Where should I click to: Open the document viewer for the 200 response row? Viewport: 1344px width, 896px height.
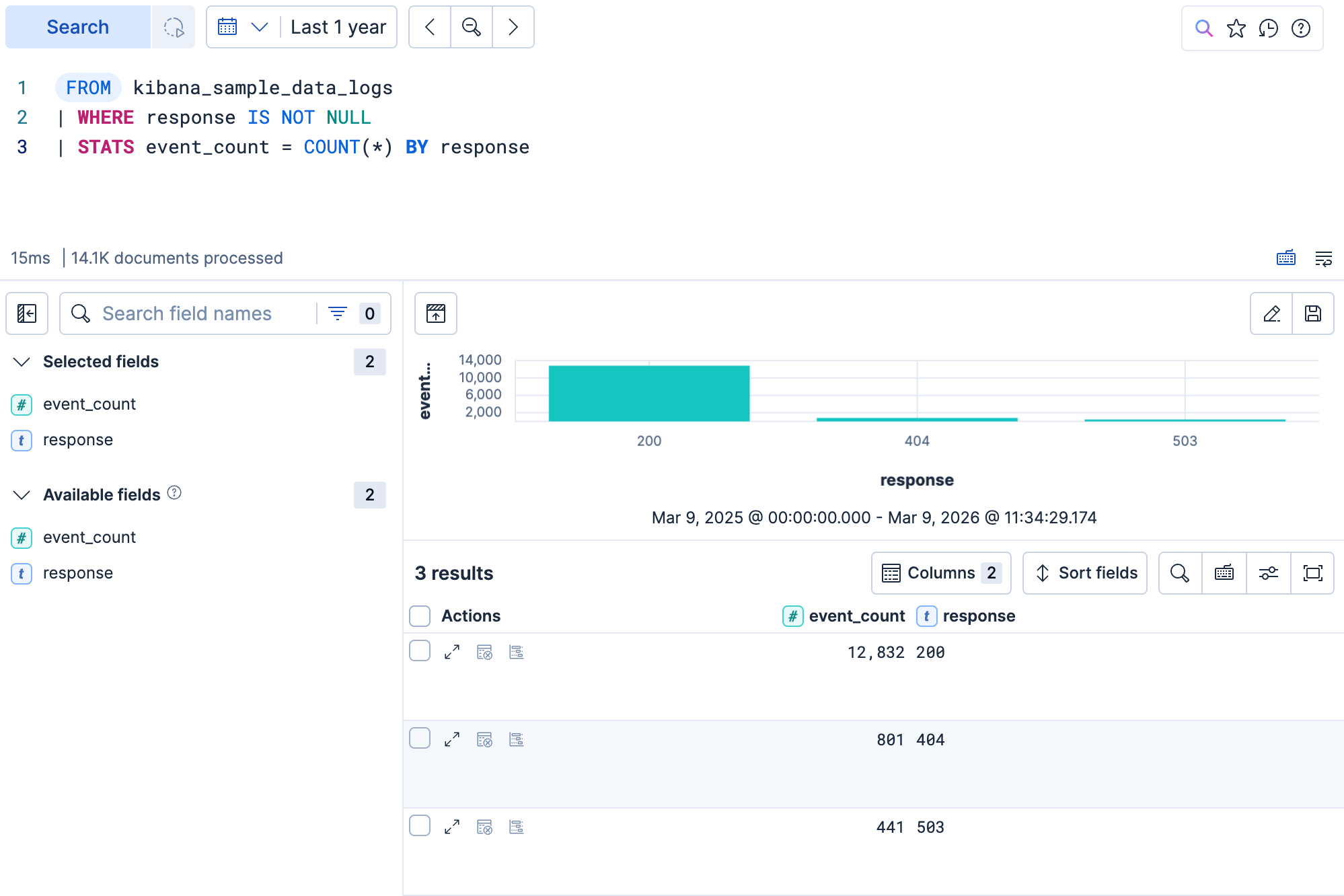pyautogui.click(x=451, y=651)
